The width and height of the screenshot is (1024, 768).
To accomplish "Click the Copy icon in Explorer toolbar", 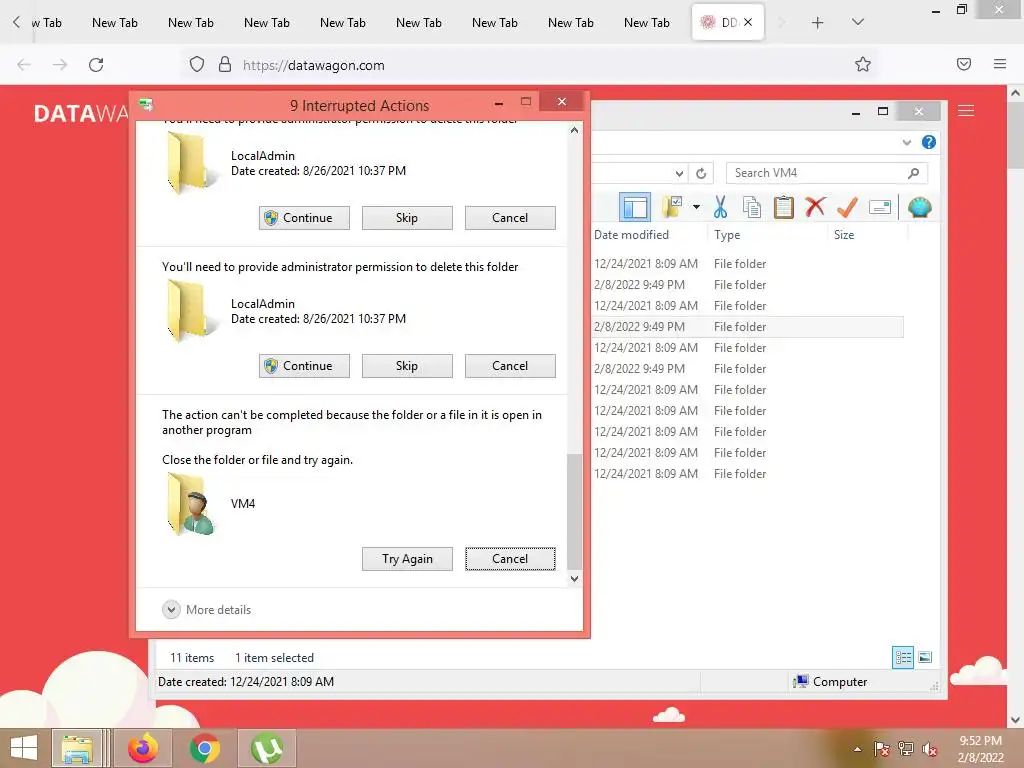I will (x=752, y=208).
